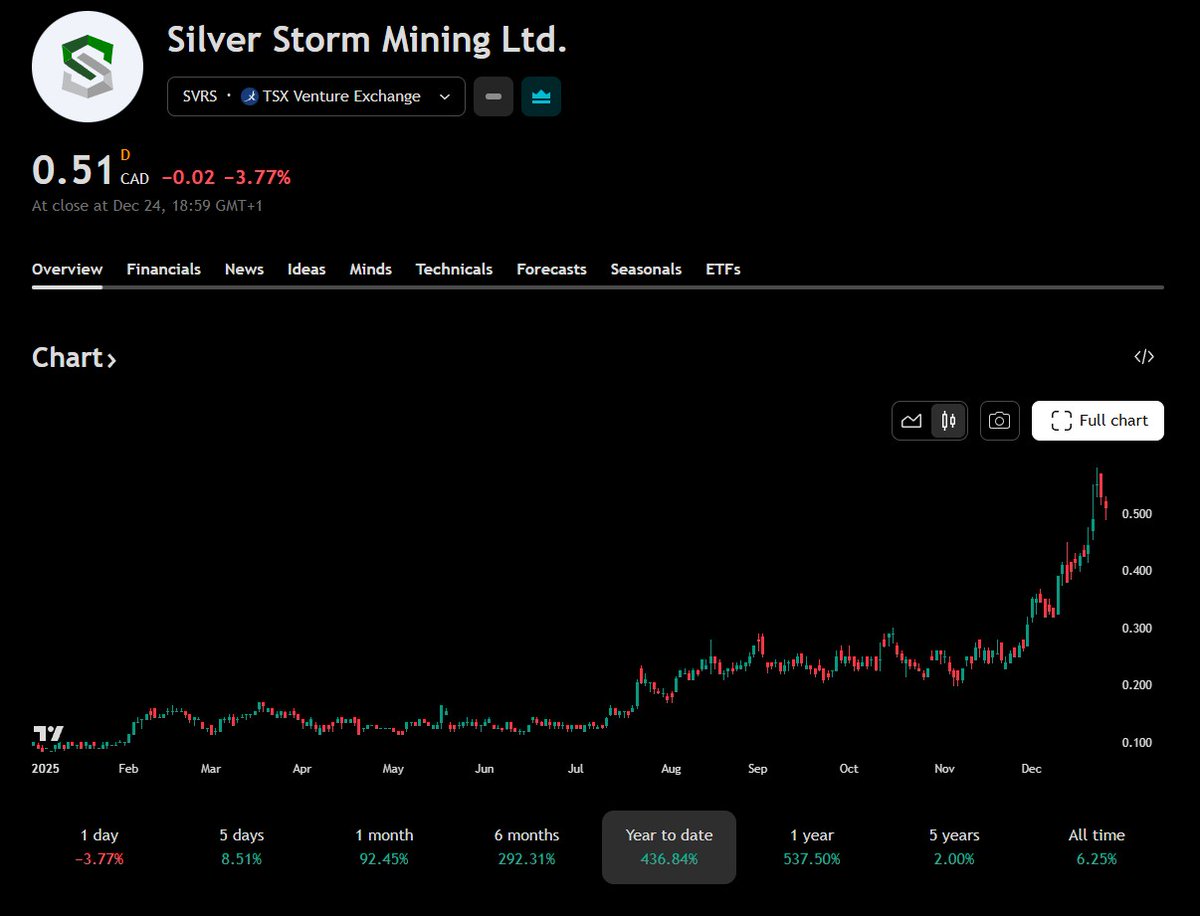Switch to the Technicals tab
This screenshot has height=916, width=1200.
(x=454, y=269)
